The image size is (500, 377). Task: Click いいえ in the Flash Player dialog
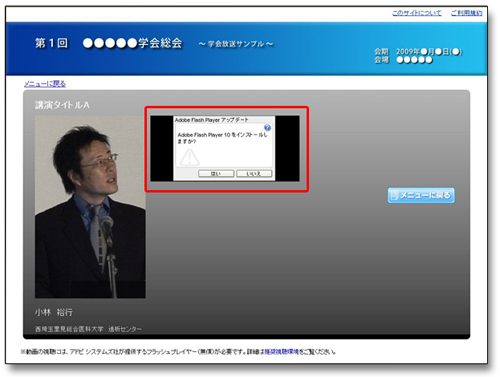(254, 174)
